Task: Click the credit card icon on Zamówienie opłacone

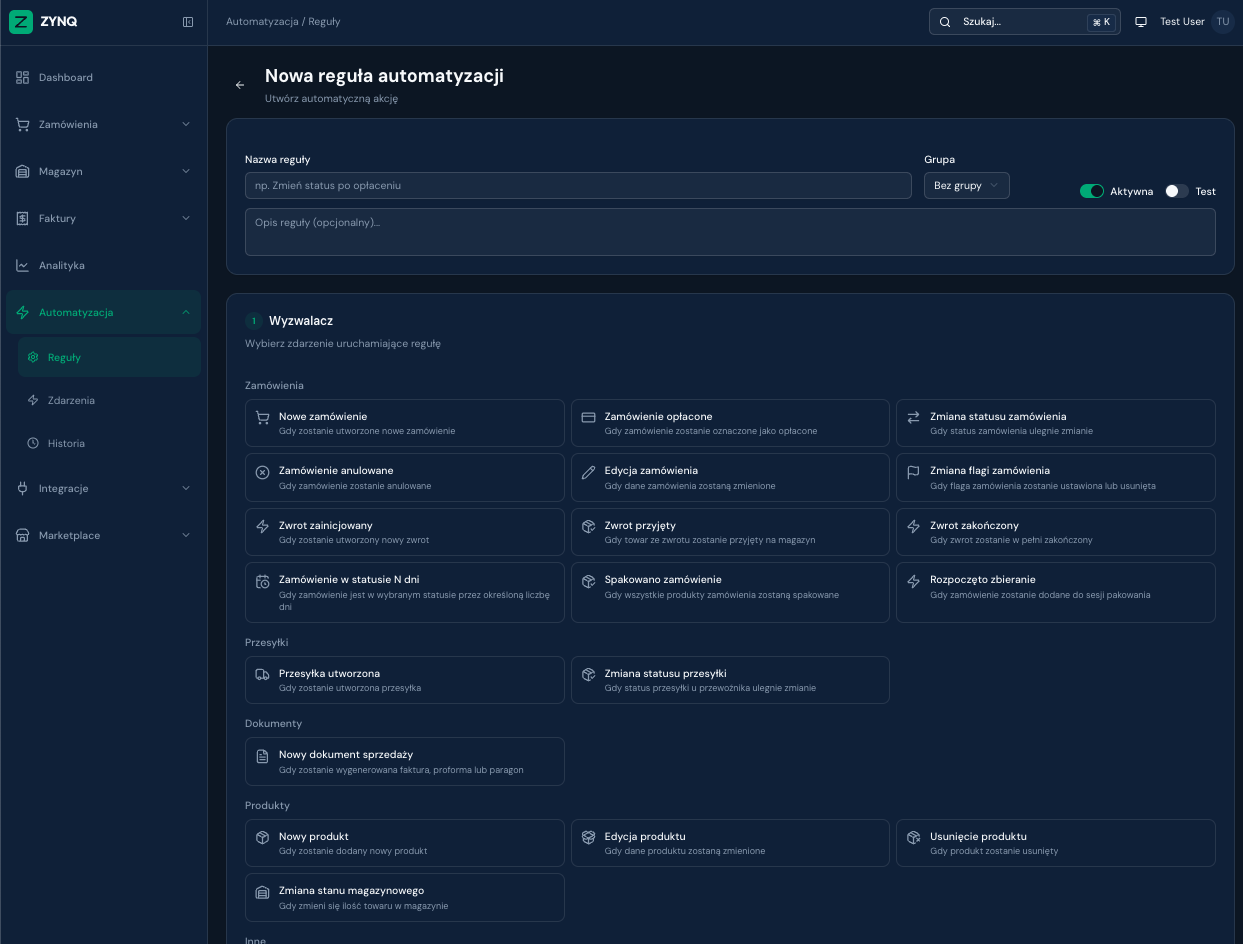Action: [x=588, y=417]
